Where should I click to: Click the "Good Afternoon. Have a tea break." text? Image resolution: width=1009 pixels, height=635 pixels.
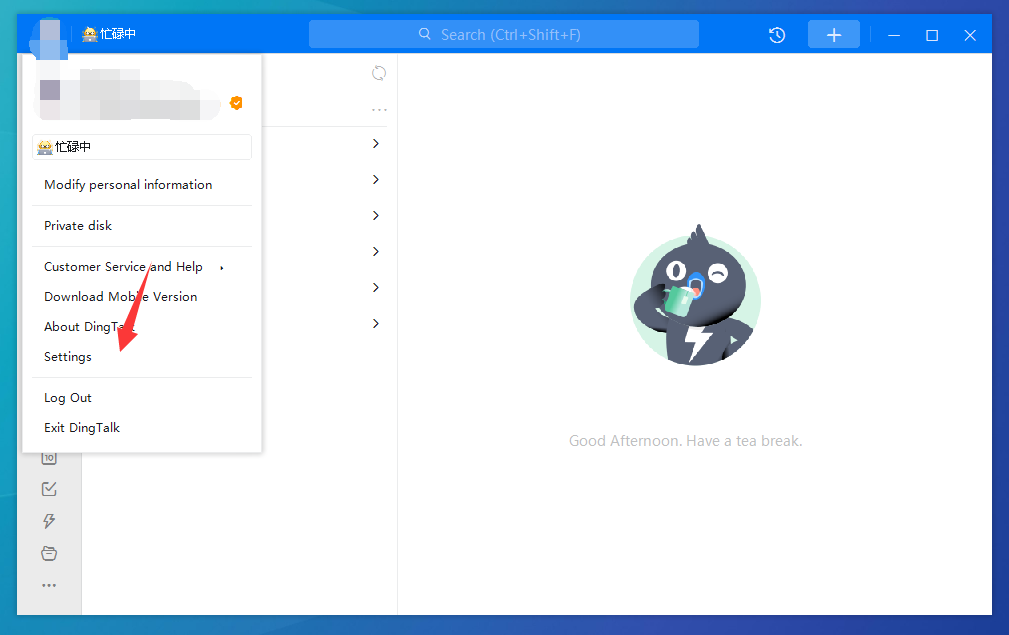tap(685, 441)
